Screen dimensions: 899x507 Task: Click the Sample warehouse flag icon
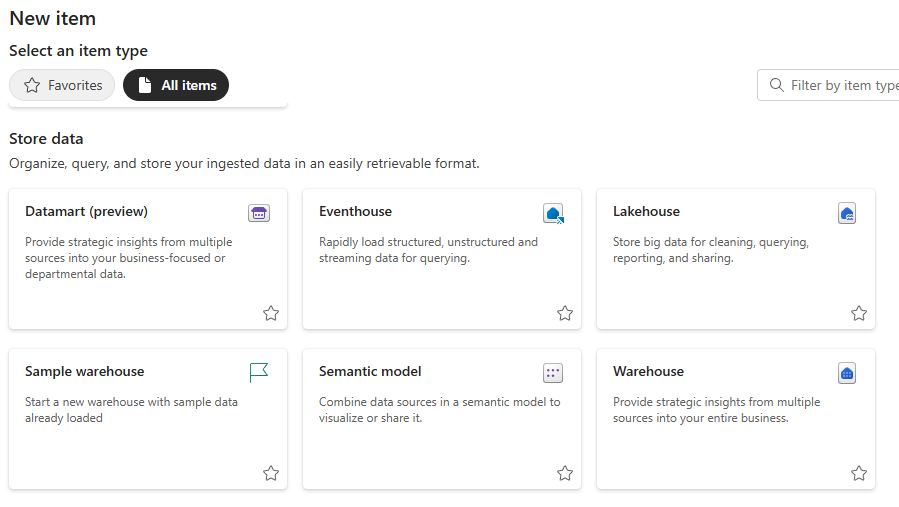click(x=259, y=373)
